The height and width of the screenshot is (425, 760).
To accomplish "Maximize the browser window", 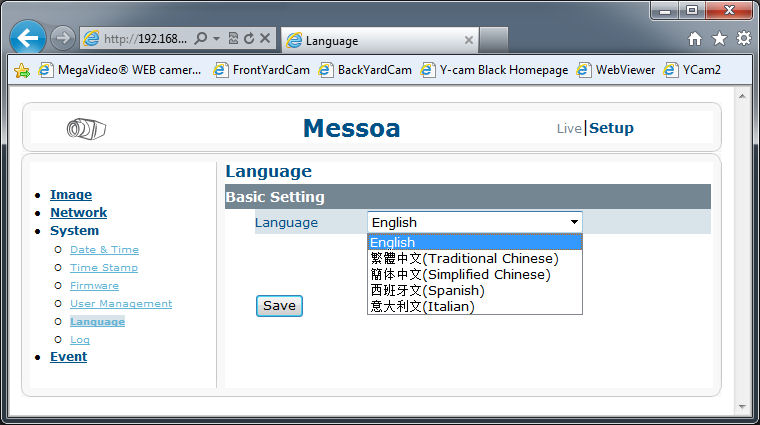I will pyautogui.click(x=692, y=10).
